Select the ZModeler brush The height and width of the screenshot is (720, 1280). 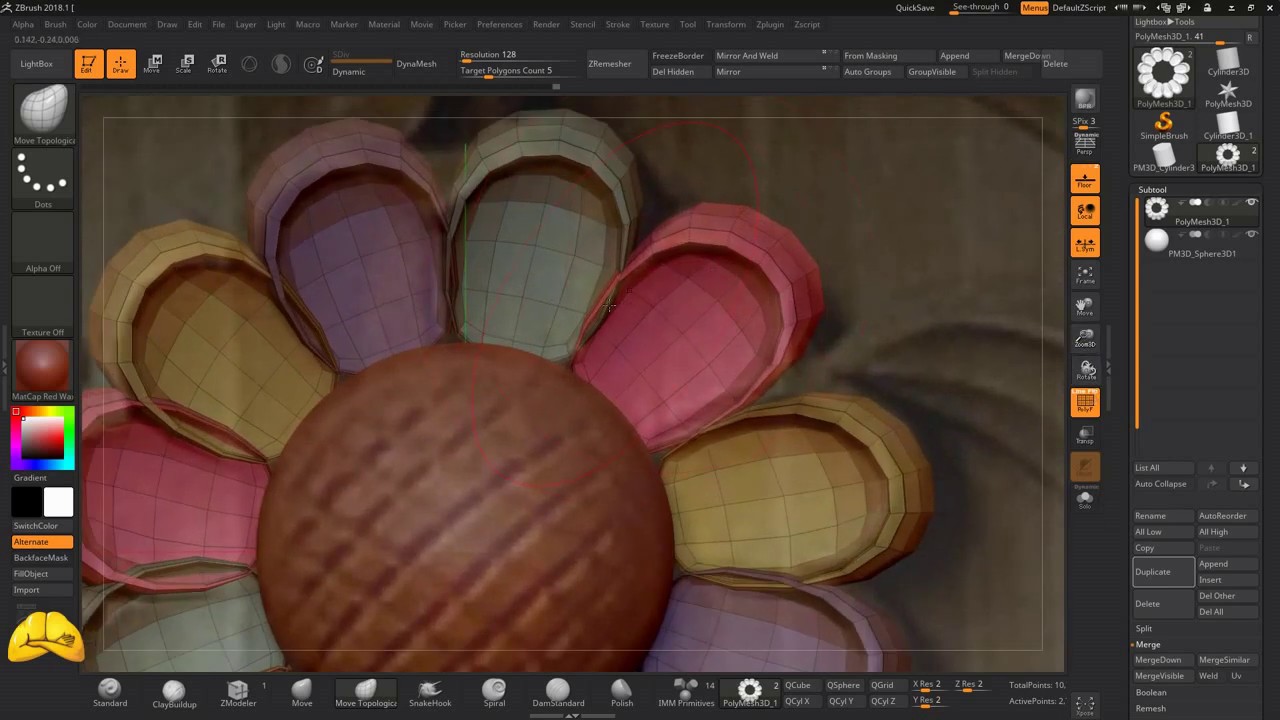pos(238,693)
